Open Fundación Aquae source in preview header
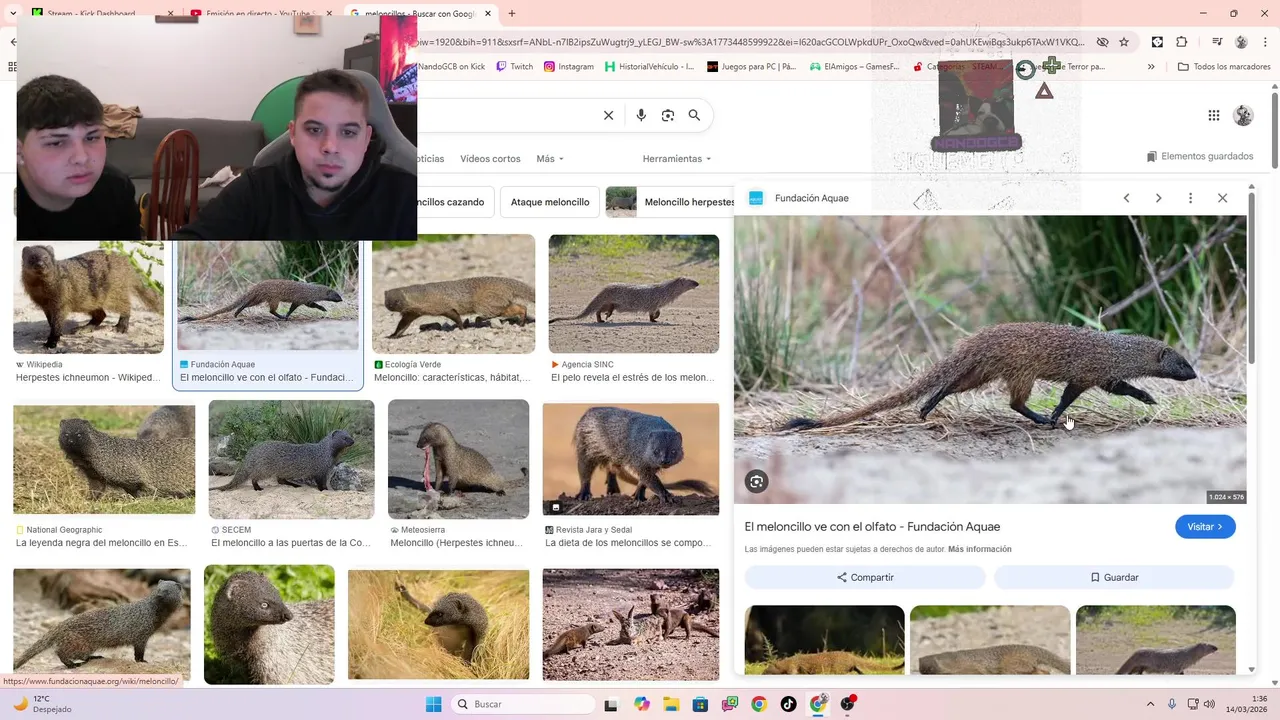The width and height of the screenshot is (1280, 720). (800, 198)
